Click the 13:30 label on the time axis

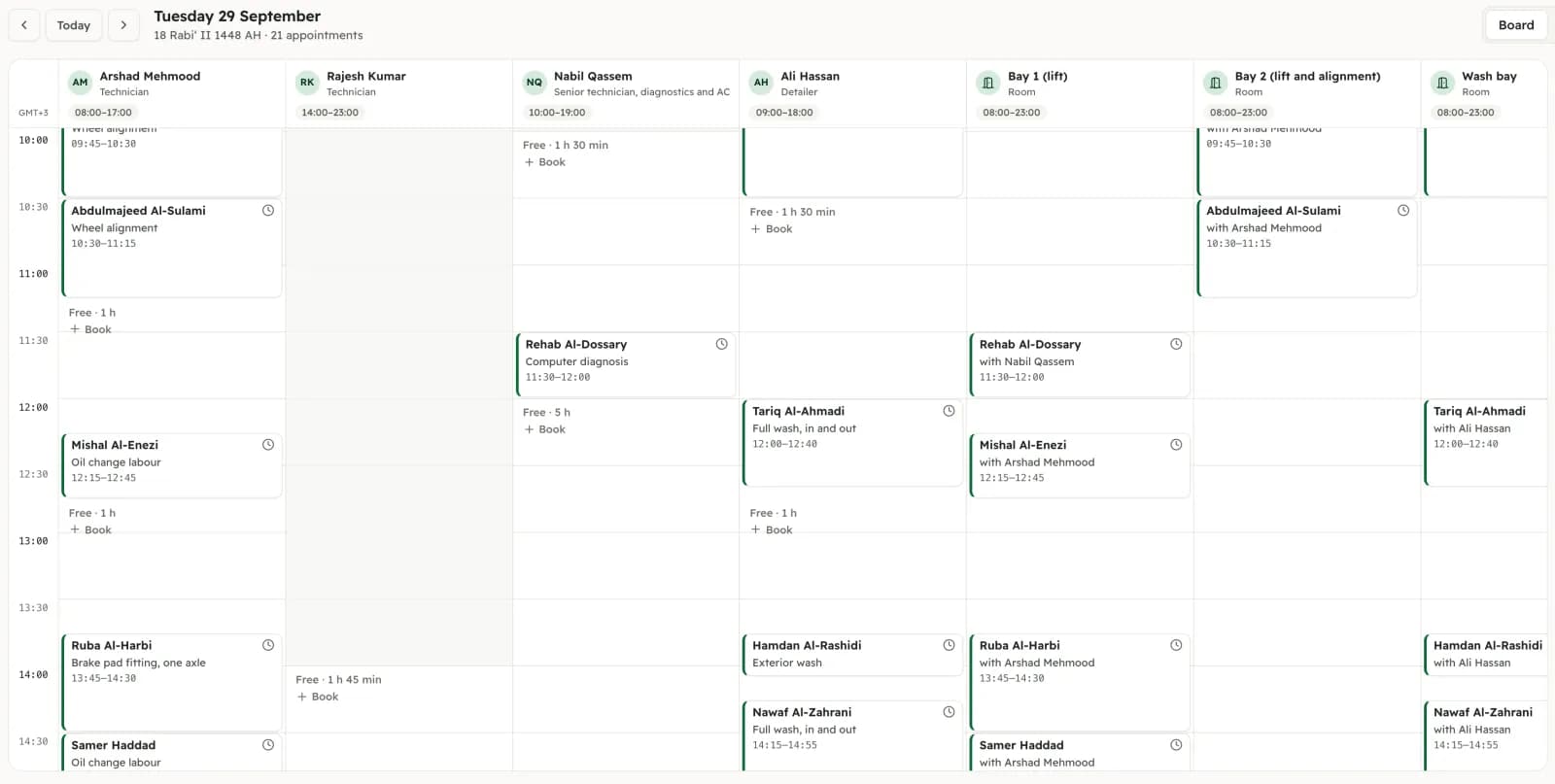pyautogui.click(x=33, y=608)
